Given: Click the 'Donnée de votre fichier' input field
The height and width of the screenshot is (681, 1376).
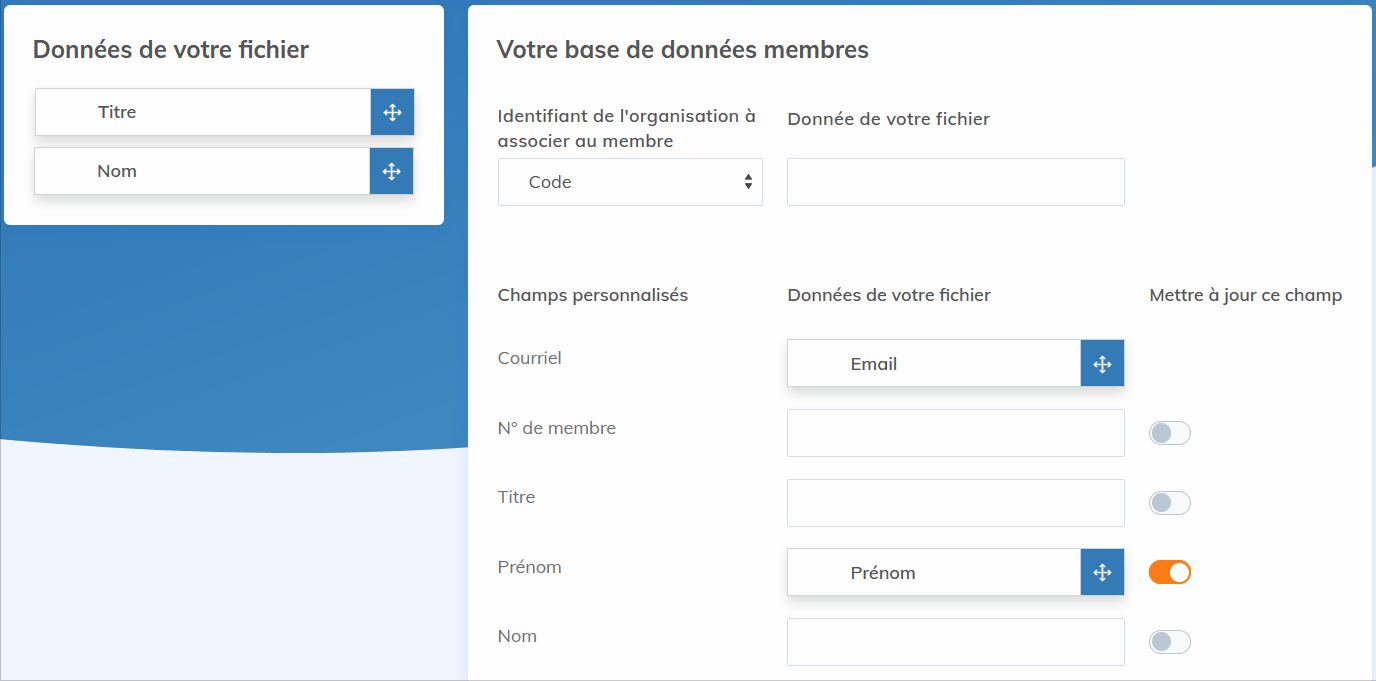Looking at the screenshot, I should (955, 182).
